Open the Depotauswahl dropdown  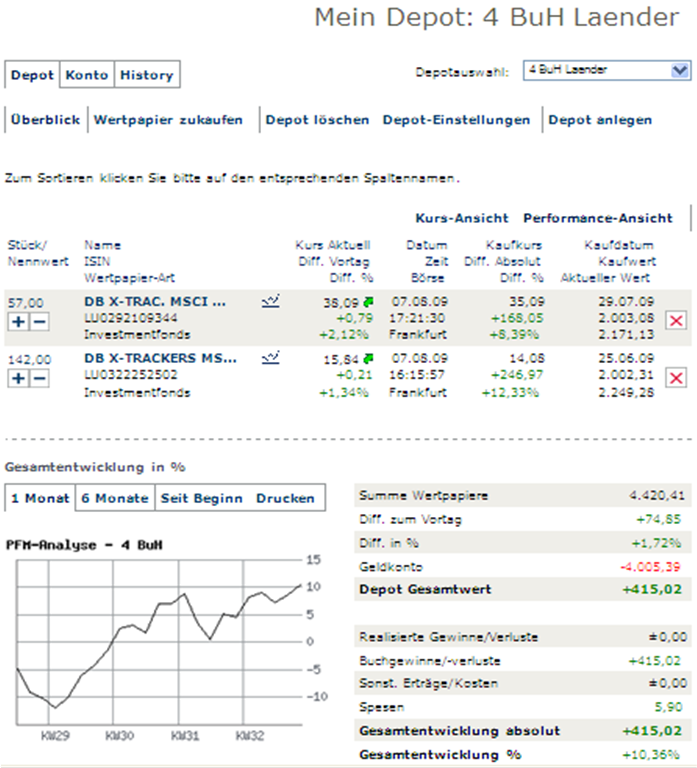pos(680,70)
